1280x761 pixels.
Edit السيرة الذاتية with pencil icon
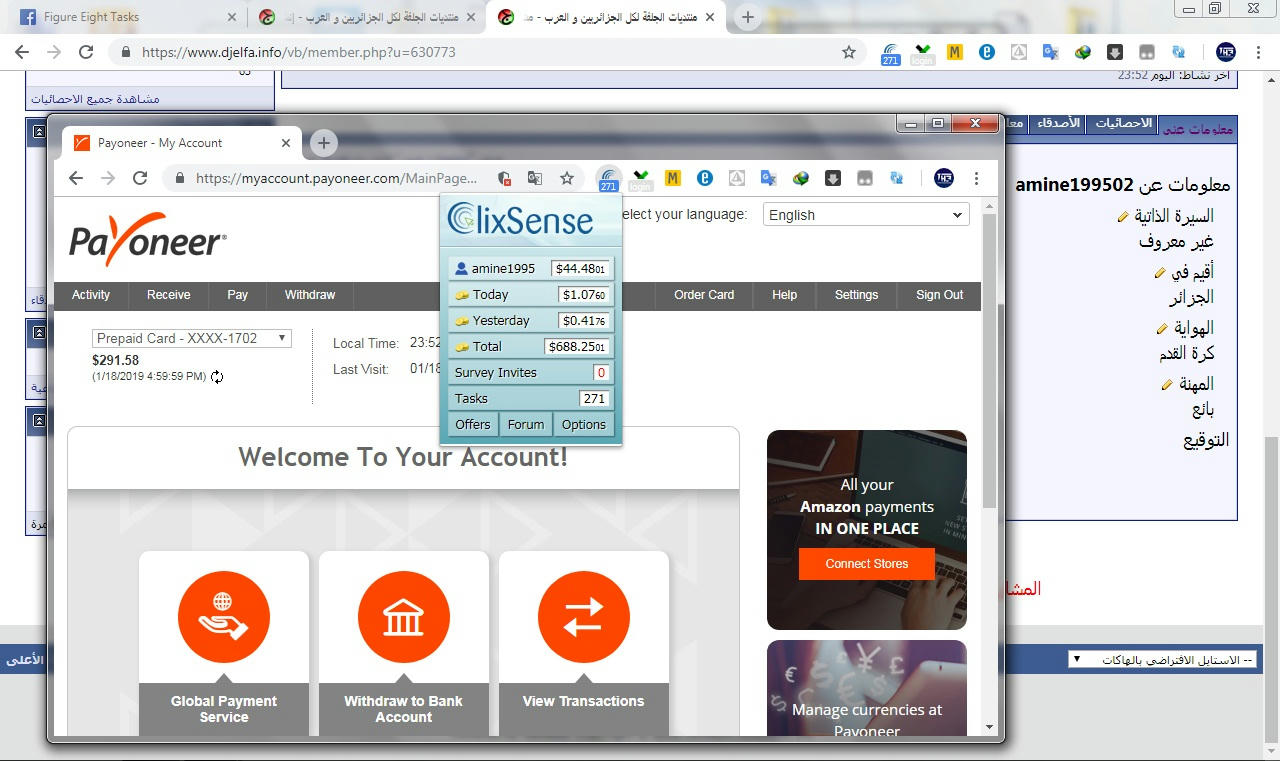(1123, 216)
